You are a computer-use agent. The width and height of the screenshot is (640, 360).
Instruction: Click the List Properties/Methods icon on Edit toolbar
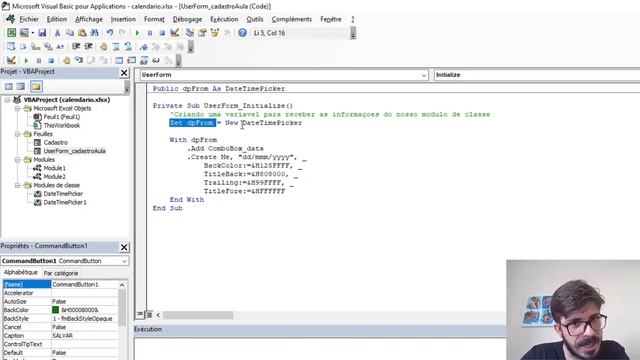click(11, 47)
